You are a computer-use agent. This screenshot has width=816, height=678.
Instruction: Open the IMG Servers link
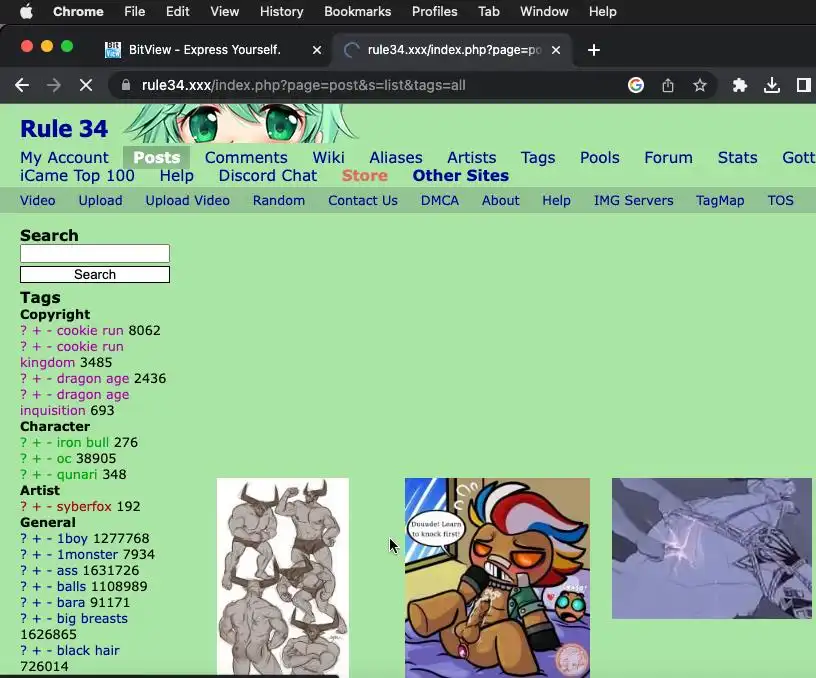click(633, 200)
